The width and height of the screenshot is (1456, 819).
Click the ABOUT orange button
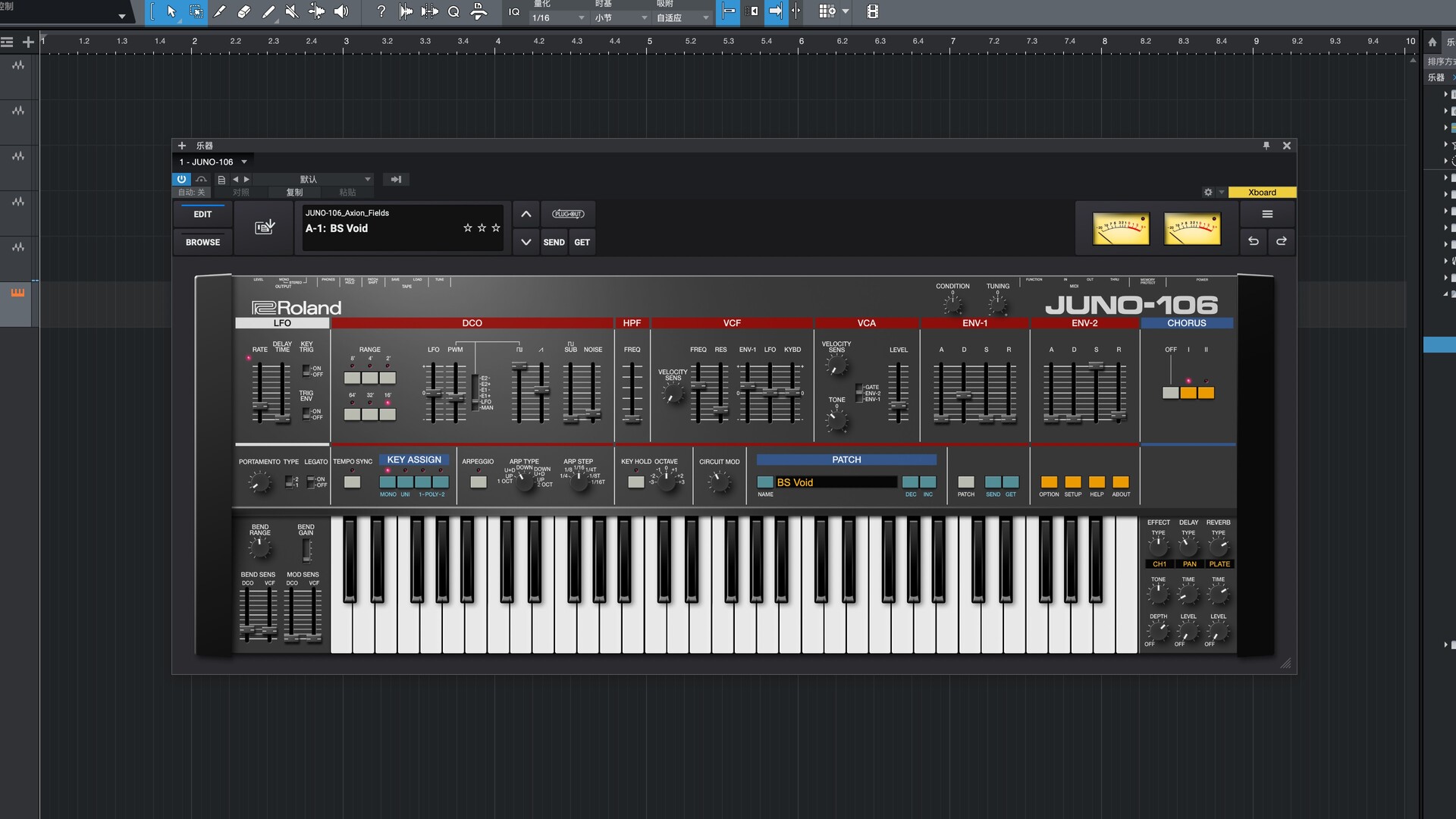(1121, 482)
